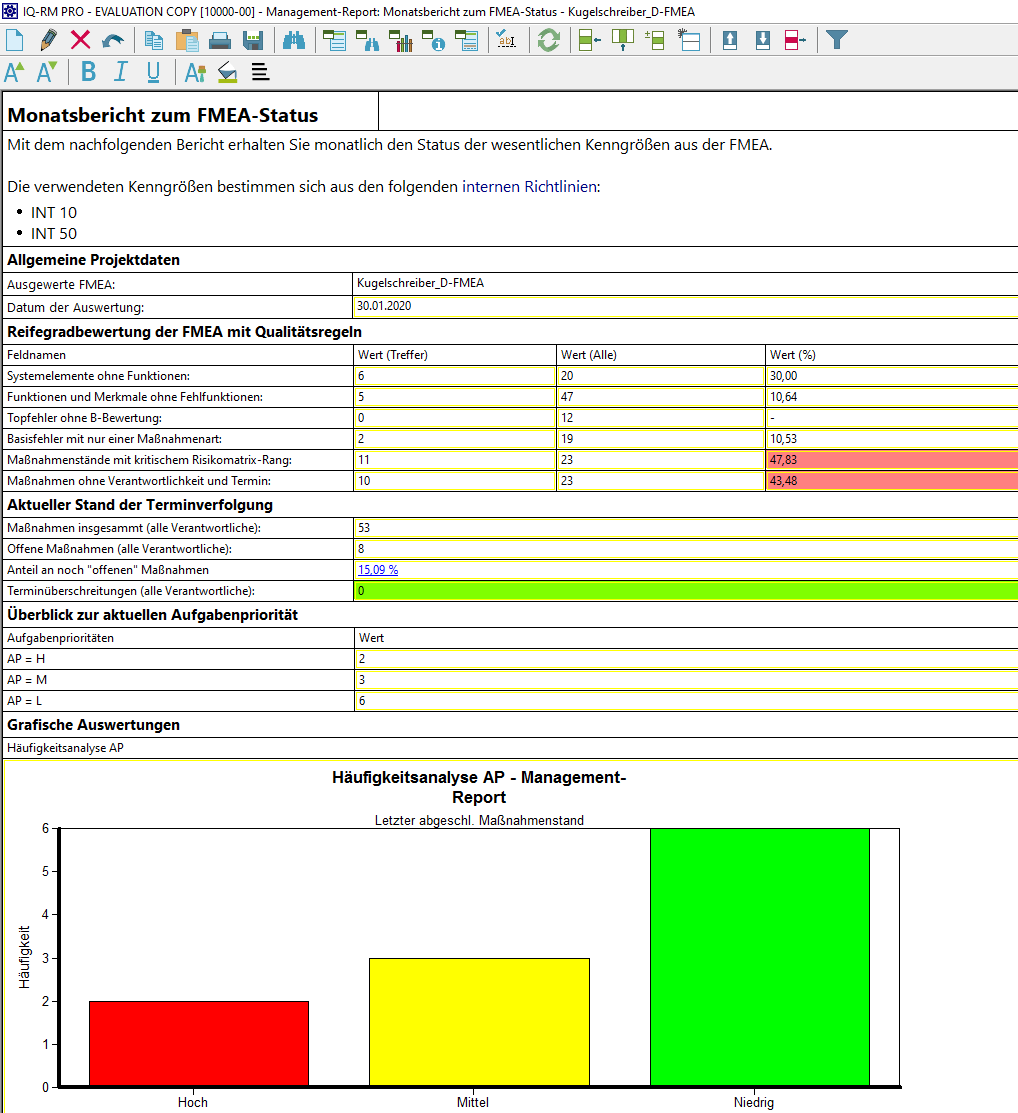Click the printer icon

[x=220, y=40]
